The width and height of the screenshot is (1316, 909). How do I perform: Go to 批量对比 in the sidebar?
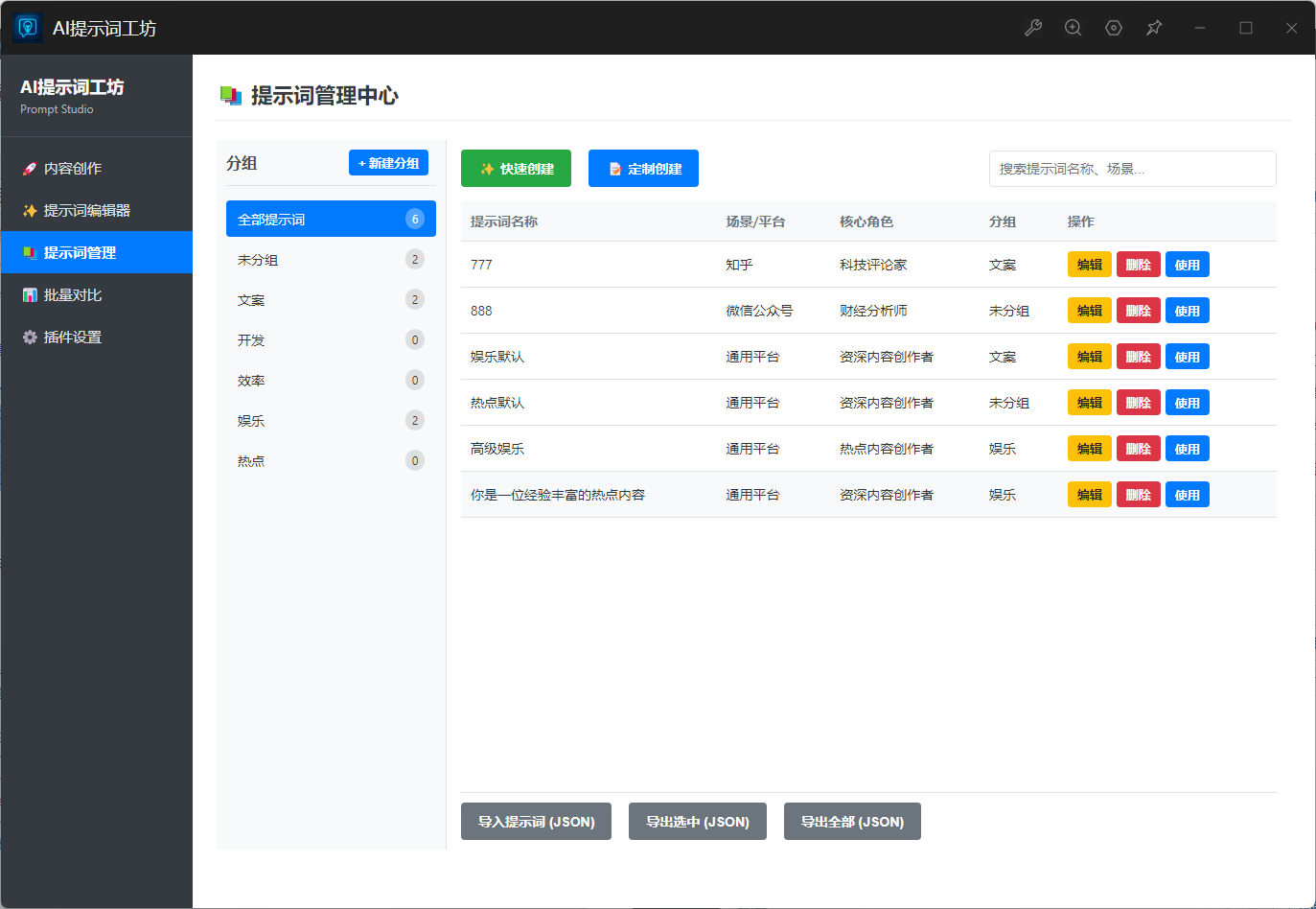click(x=96, y=295)
